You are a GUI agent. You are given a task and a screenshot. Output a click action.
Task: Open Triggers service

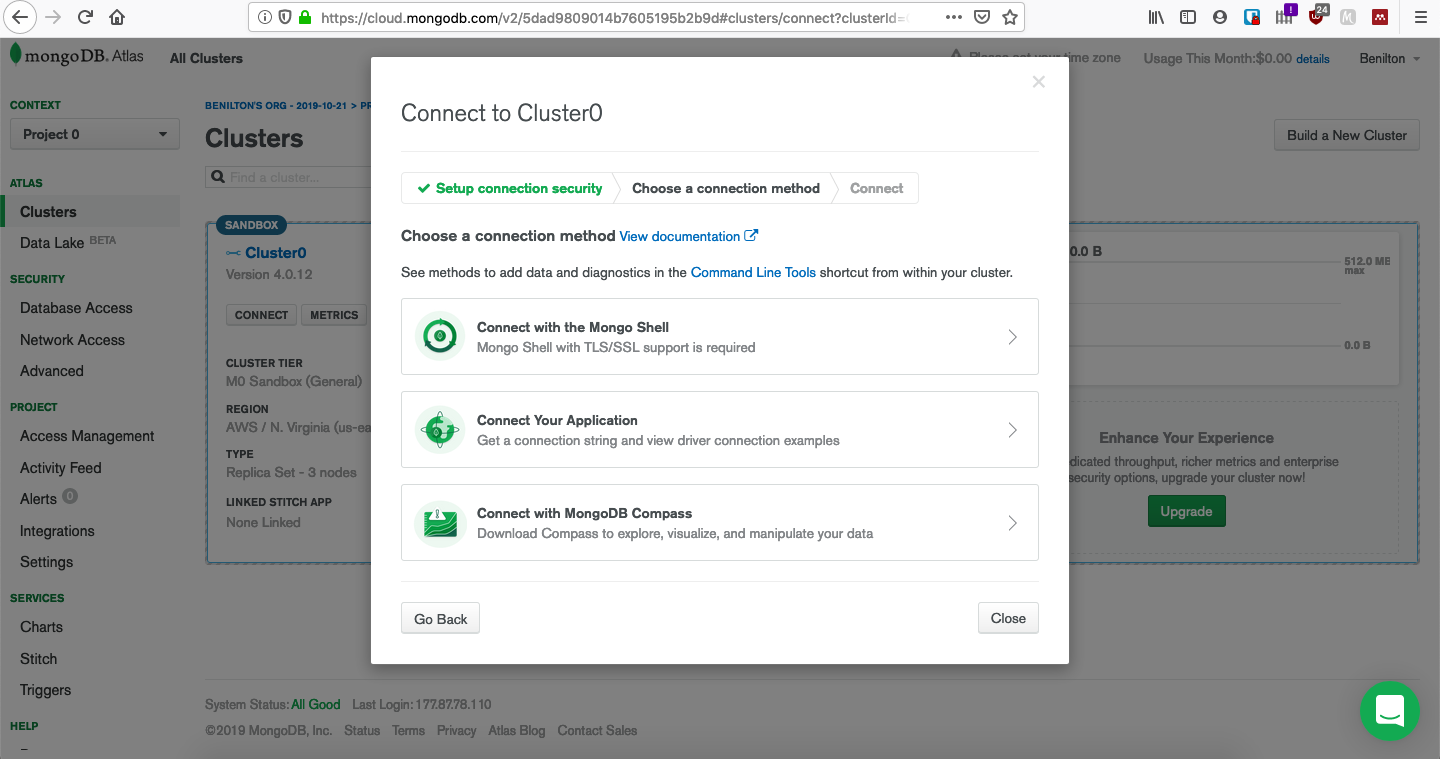(x=45, y=690)
